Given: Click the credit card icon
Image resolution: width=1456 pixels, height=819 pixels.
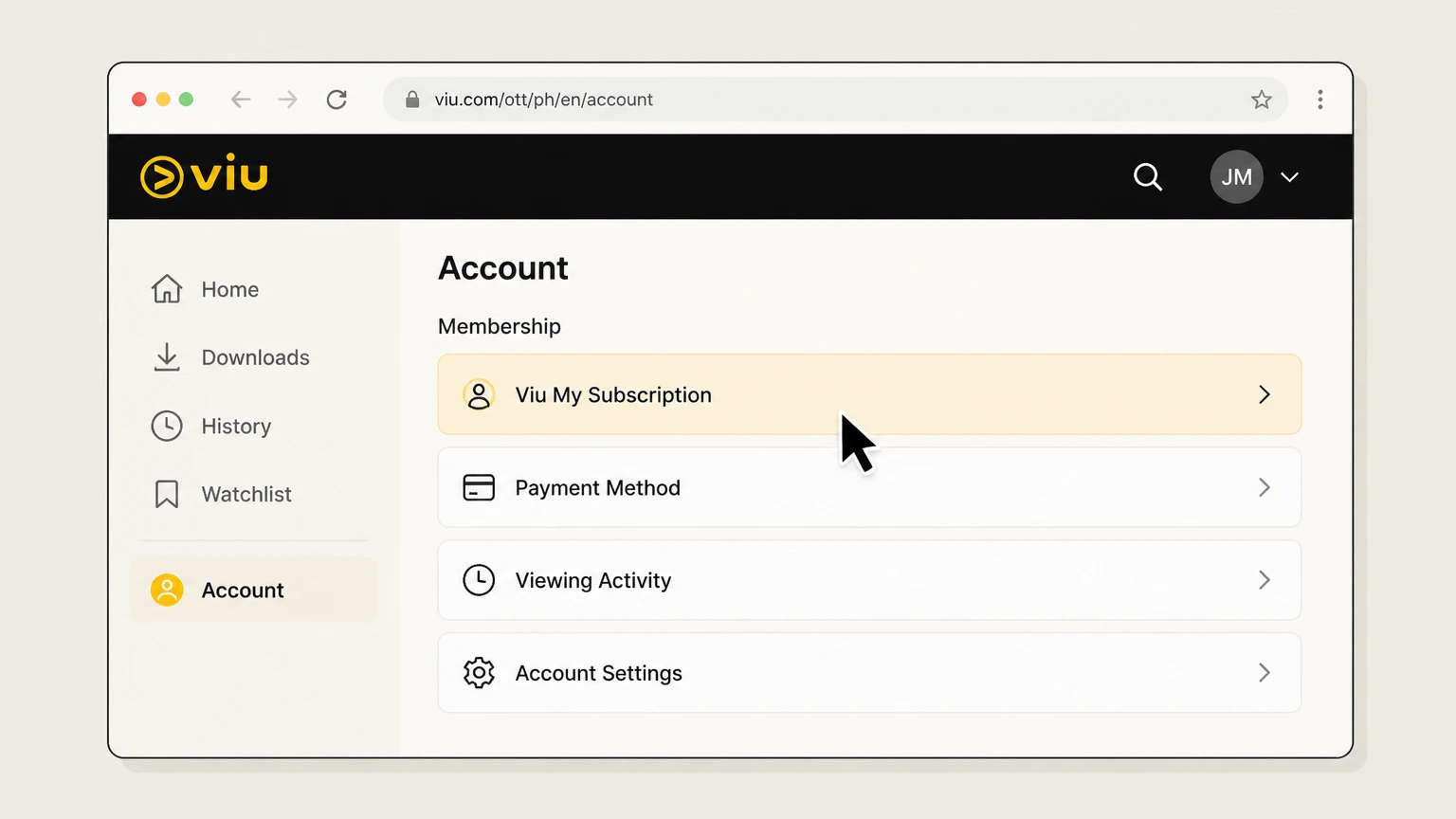Looking at the screenshot, I should coord(479,487).
